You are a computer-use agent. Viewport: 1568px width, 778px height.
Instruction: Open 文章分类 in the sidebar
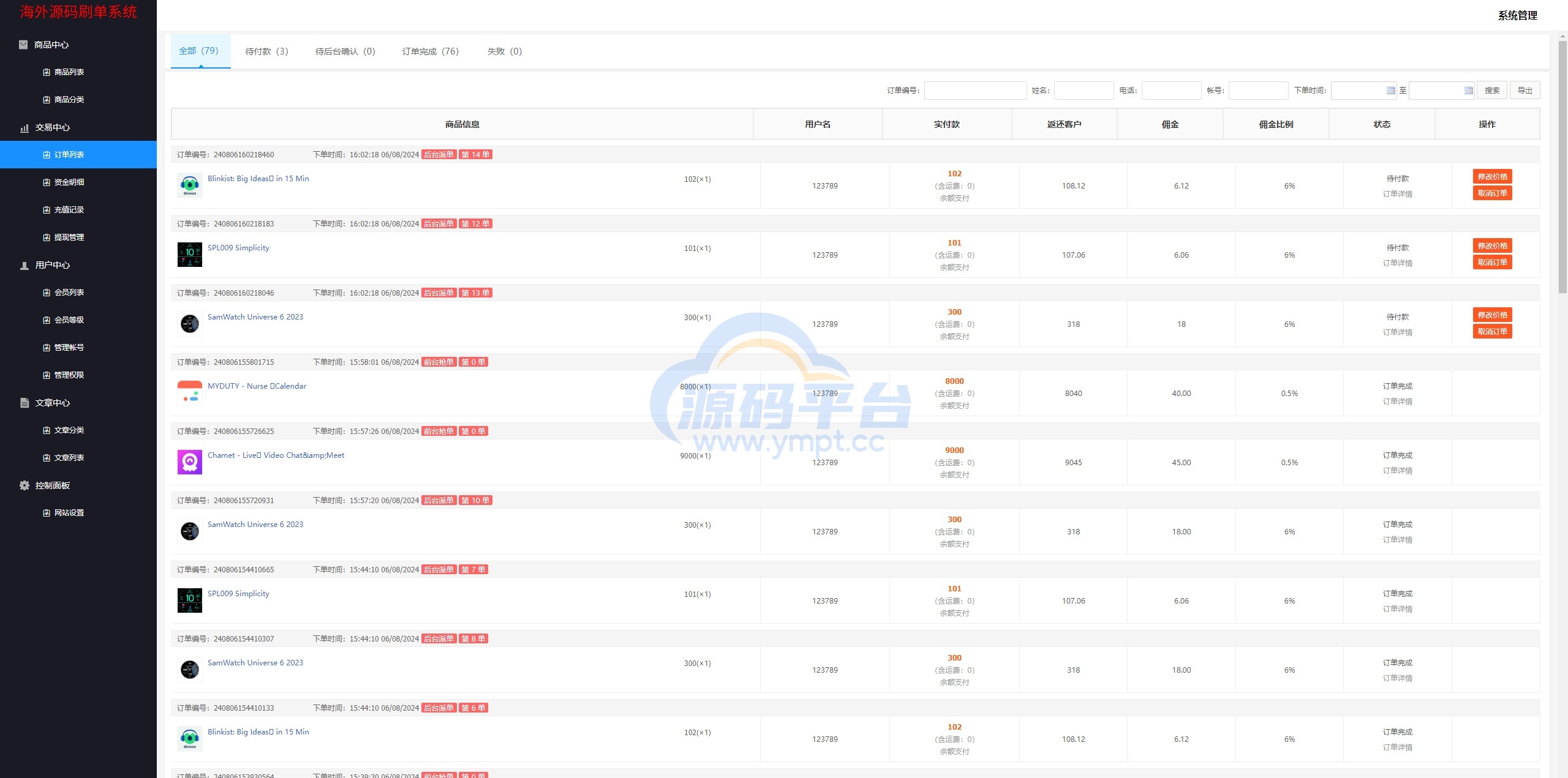point(69,430)
